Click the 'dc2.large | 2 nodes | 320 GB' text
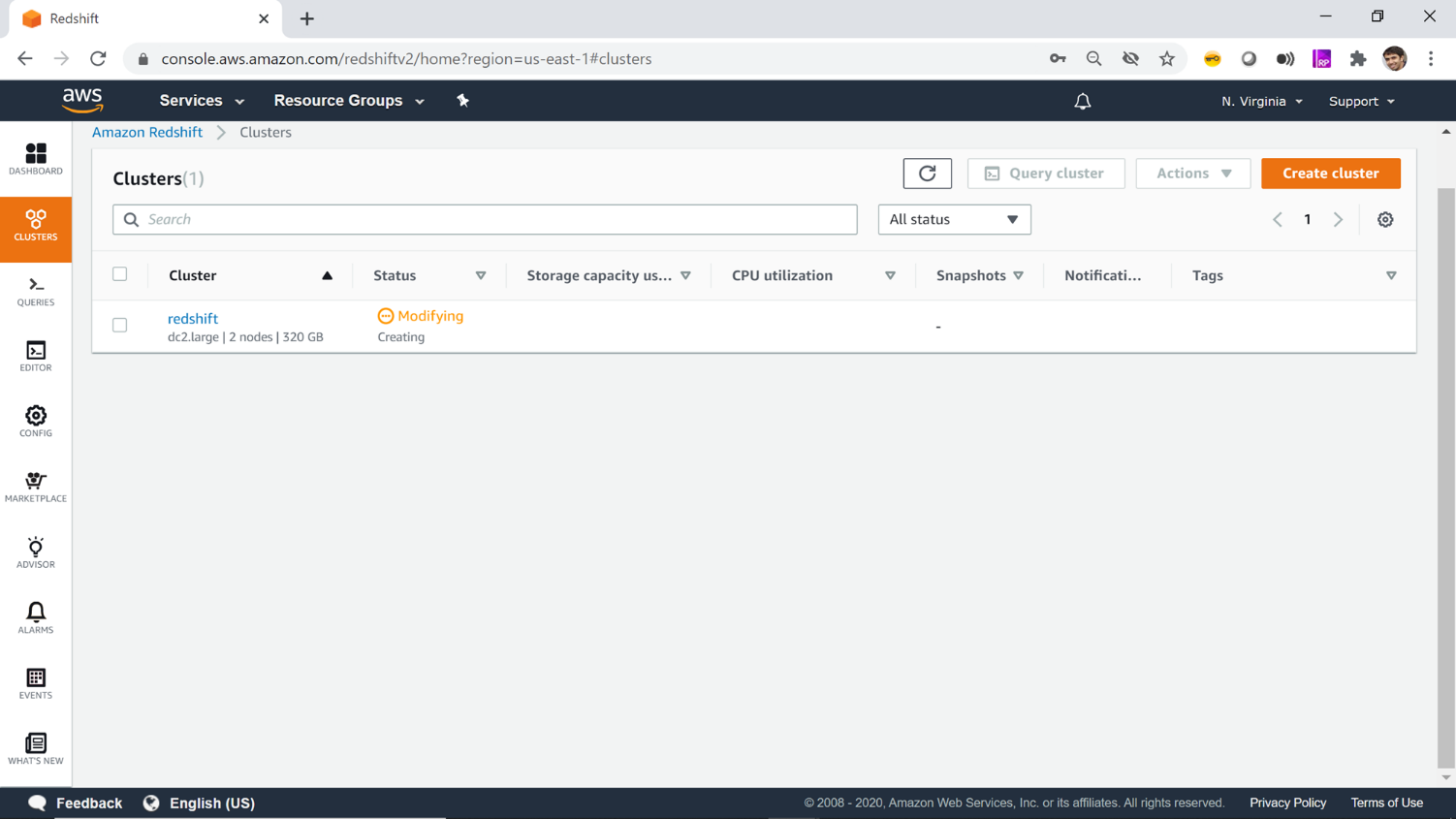This screenshot has width=1456, height=819. click(x=245, y=337)
